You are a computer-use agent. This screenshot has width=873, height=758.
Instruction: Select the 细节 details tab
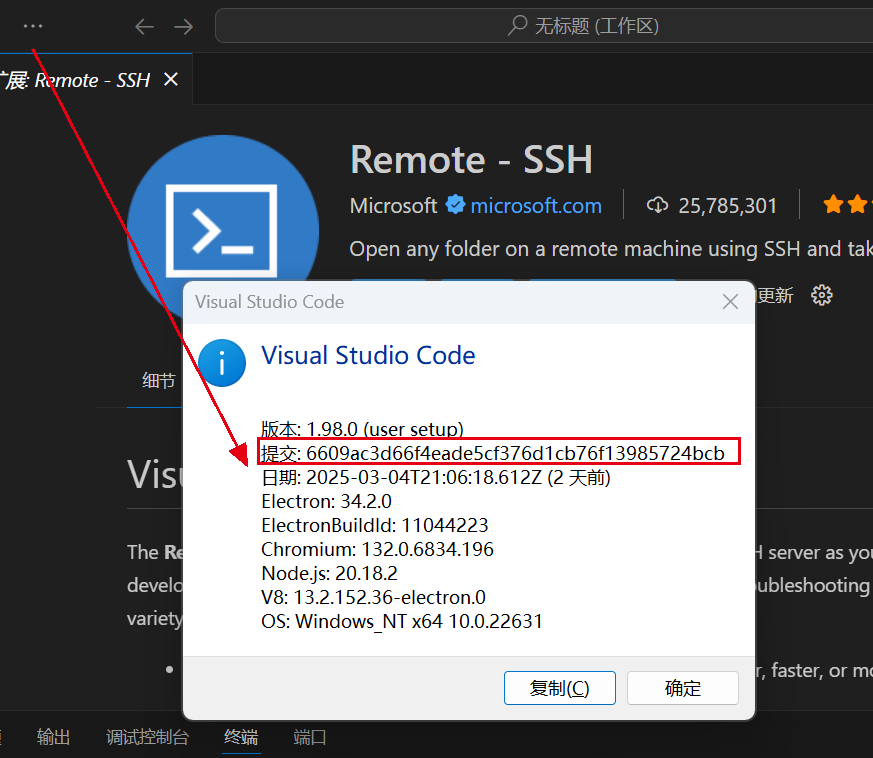[x=159, y=381]
